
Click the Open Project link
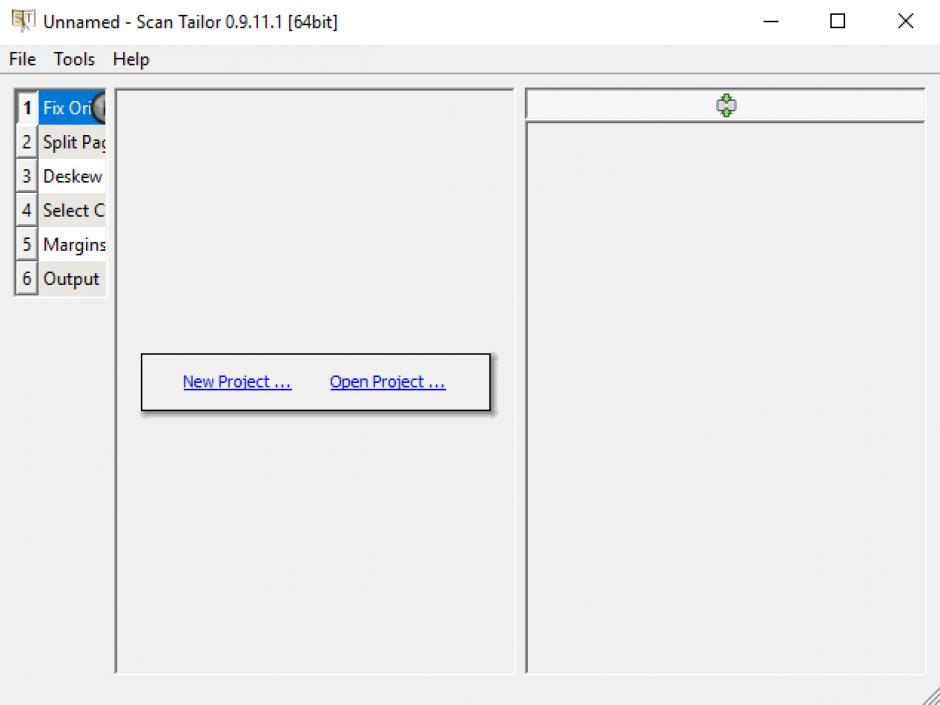click(x=387, y=382)
